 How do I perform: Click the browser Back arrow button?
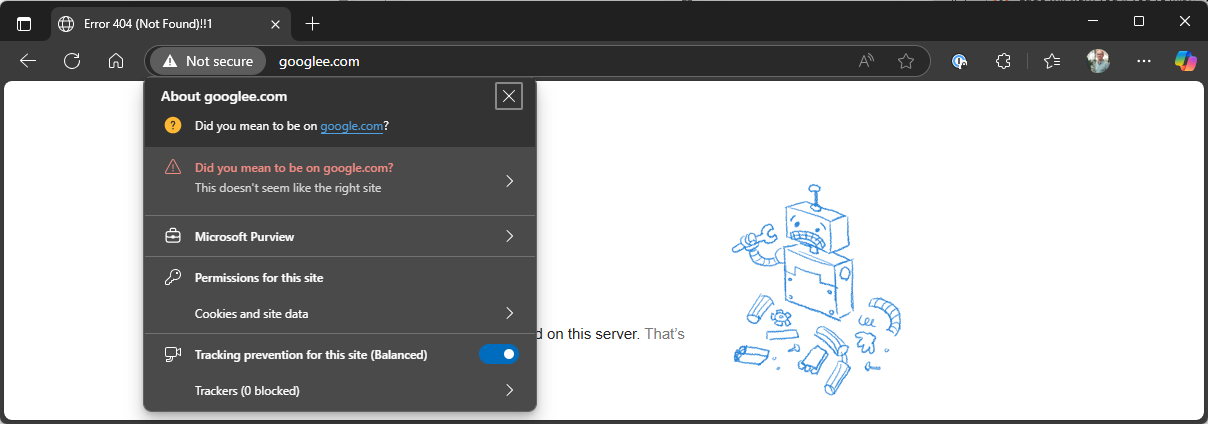[x=28, y=61]
